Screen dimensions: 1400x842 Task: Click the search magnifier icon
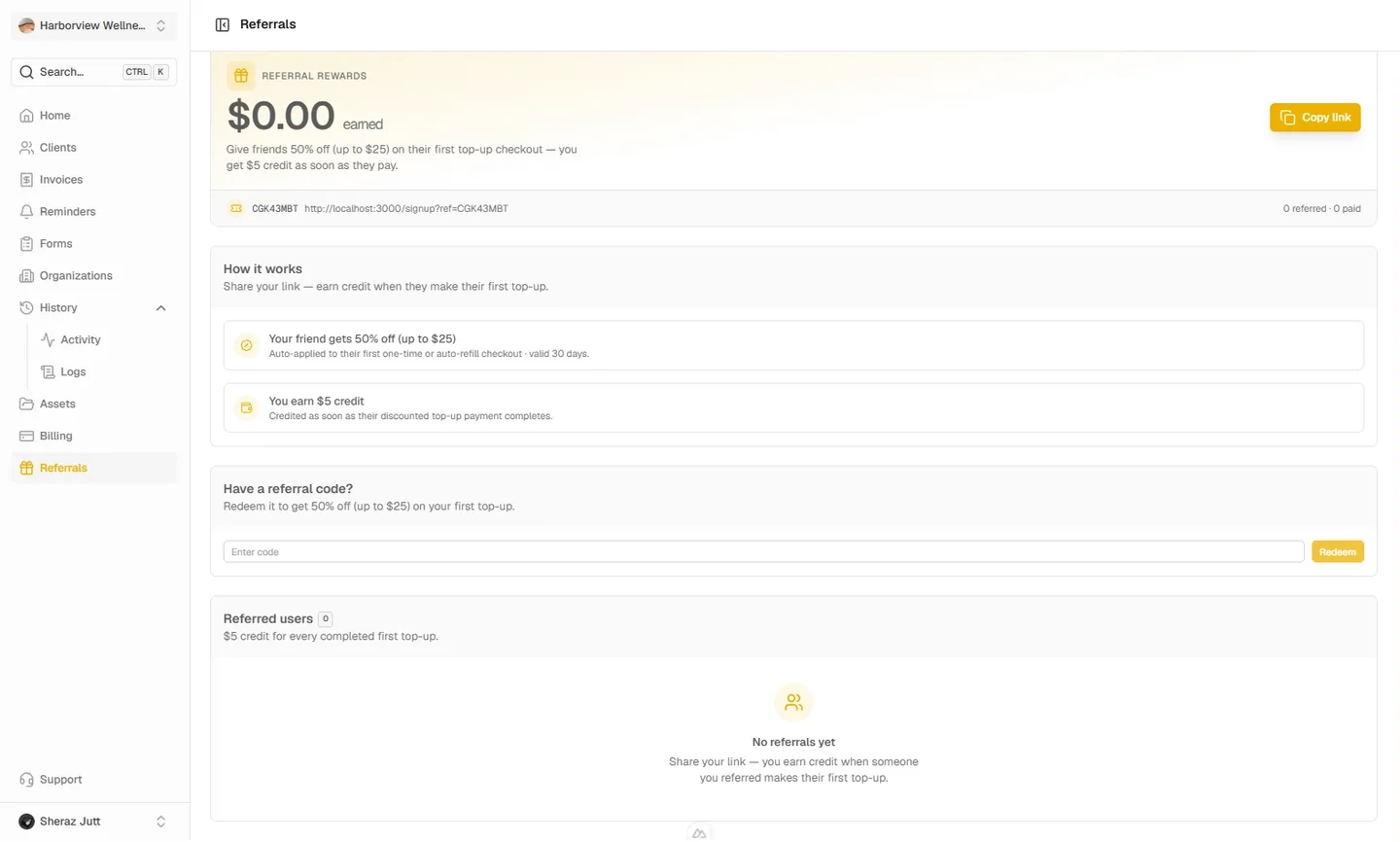(x=26, y=72)
